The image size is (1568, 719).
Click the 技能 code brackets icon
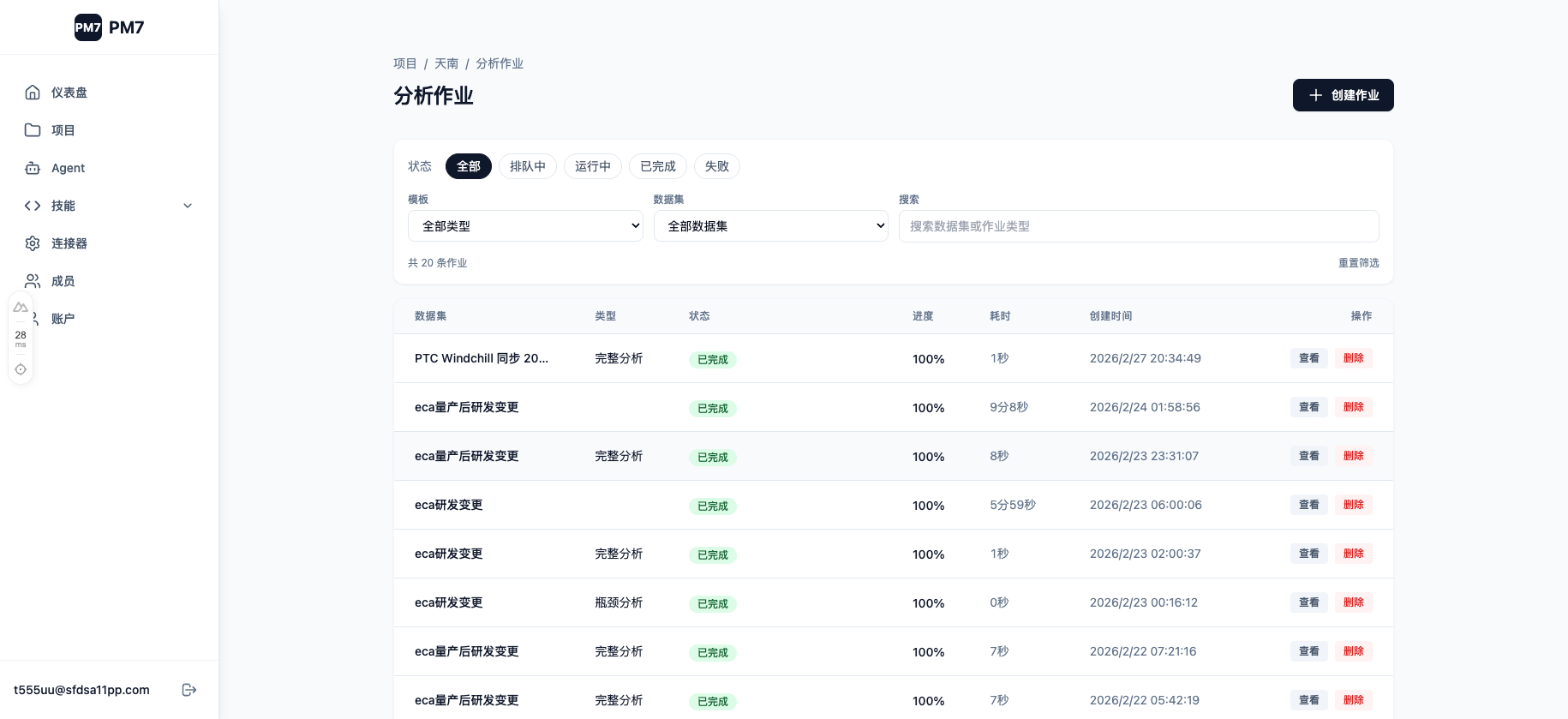point(33,206)
